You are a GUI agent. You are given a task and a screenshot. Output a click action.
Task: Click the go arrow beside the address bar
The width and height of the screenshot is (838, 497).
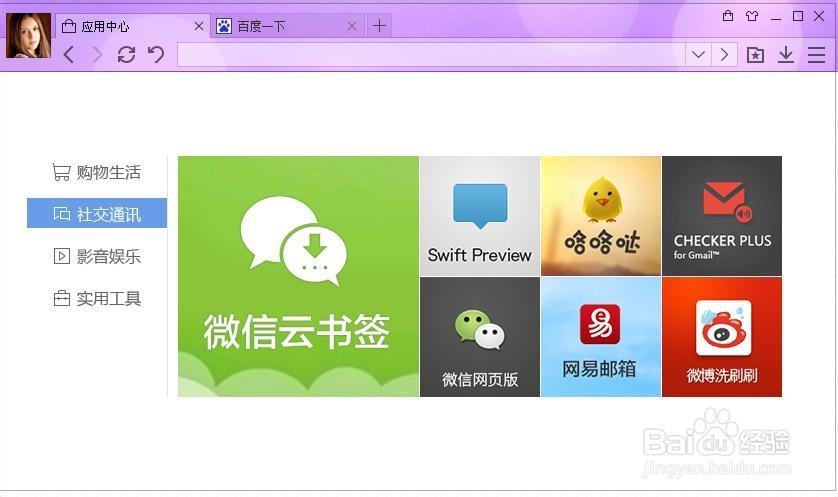point(724,55)
